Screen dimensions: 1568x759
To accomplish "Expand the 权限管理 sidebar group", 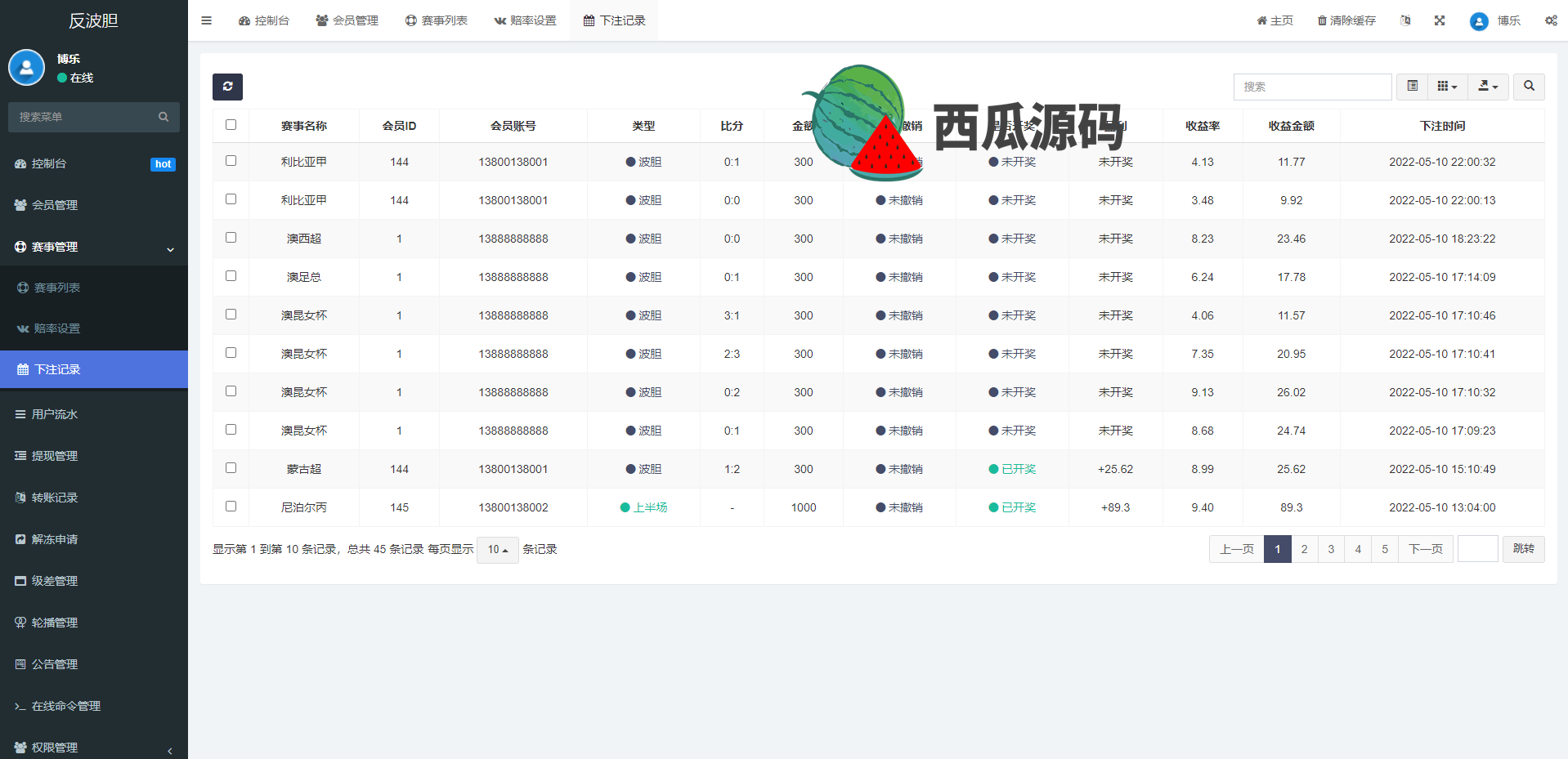I will (94, 748).
